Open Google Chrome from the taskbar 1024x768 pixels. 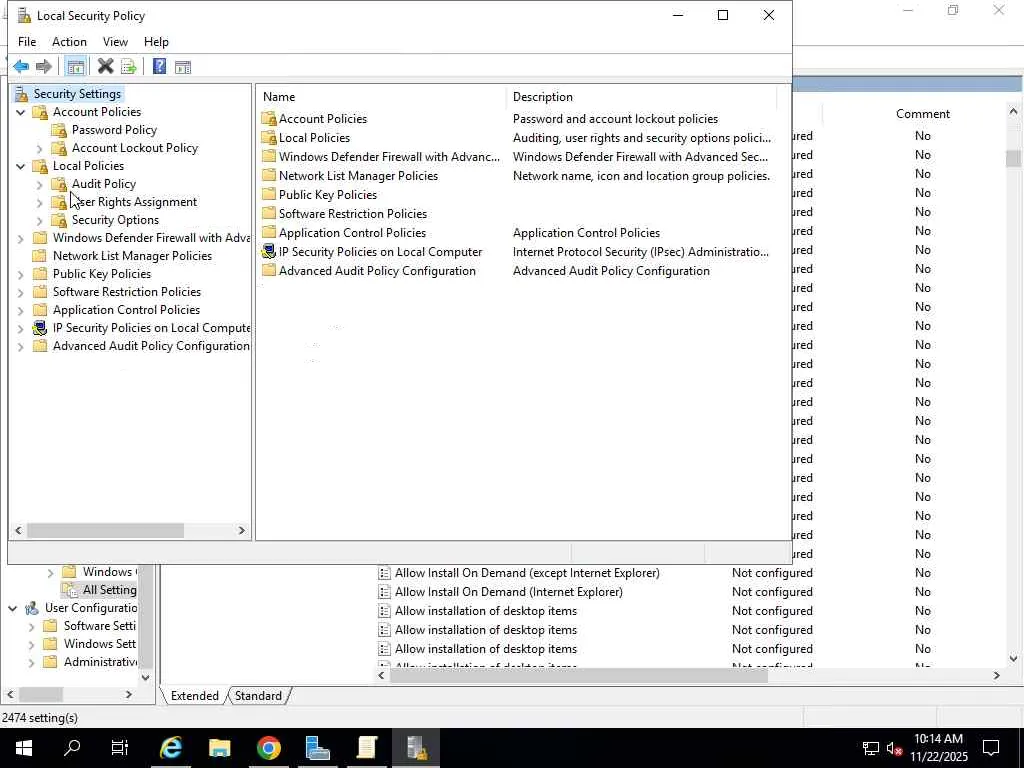(x=268, y=748)
